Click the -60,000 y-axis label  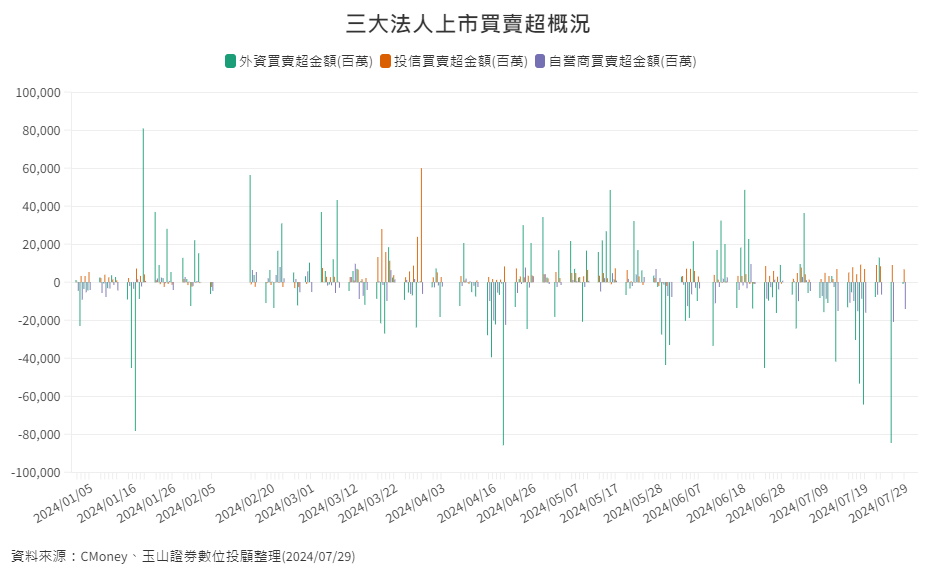[x=39, y=396]
